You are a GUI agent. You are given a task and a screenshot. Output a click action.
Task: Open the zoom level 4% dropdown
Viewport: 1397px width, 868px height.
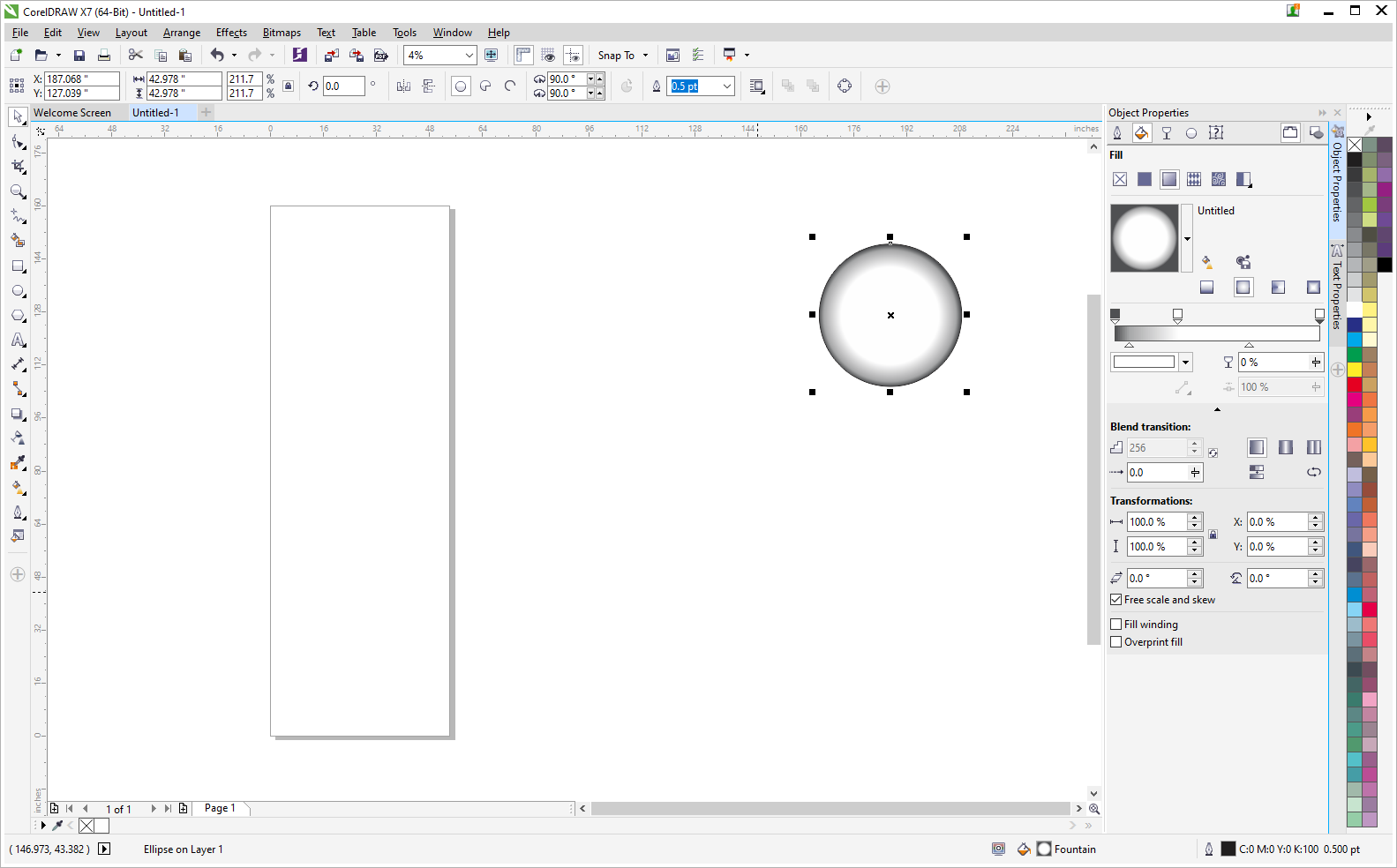(x=469, y=56)
